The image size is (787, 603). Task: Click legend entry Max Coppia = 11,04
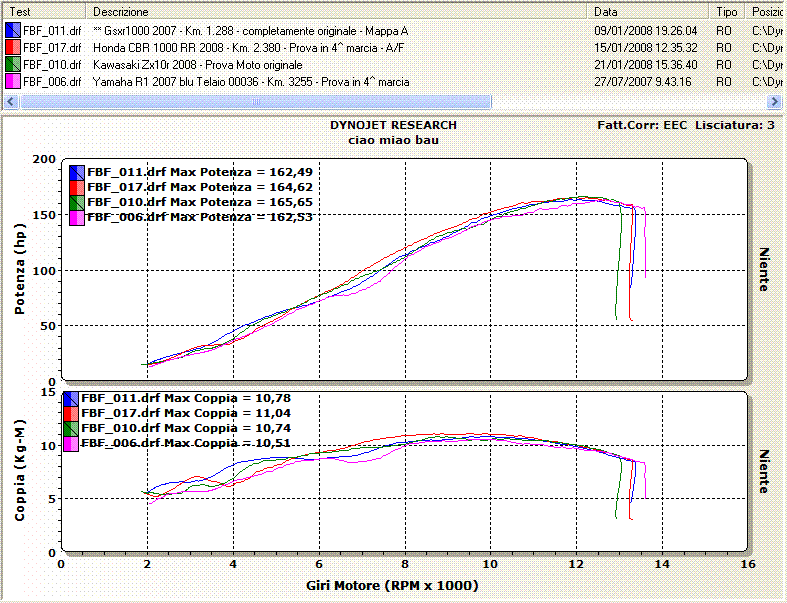pyautogui.click(x=186, y=413)
